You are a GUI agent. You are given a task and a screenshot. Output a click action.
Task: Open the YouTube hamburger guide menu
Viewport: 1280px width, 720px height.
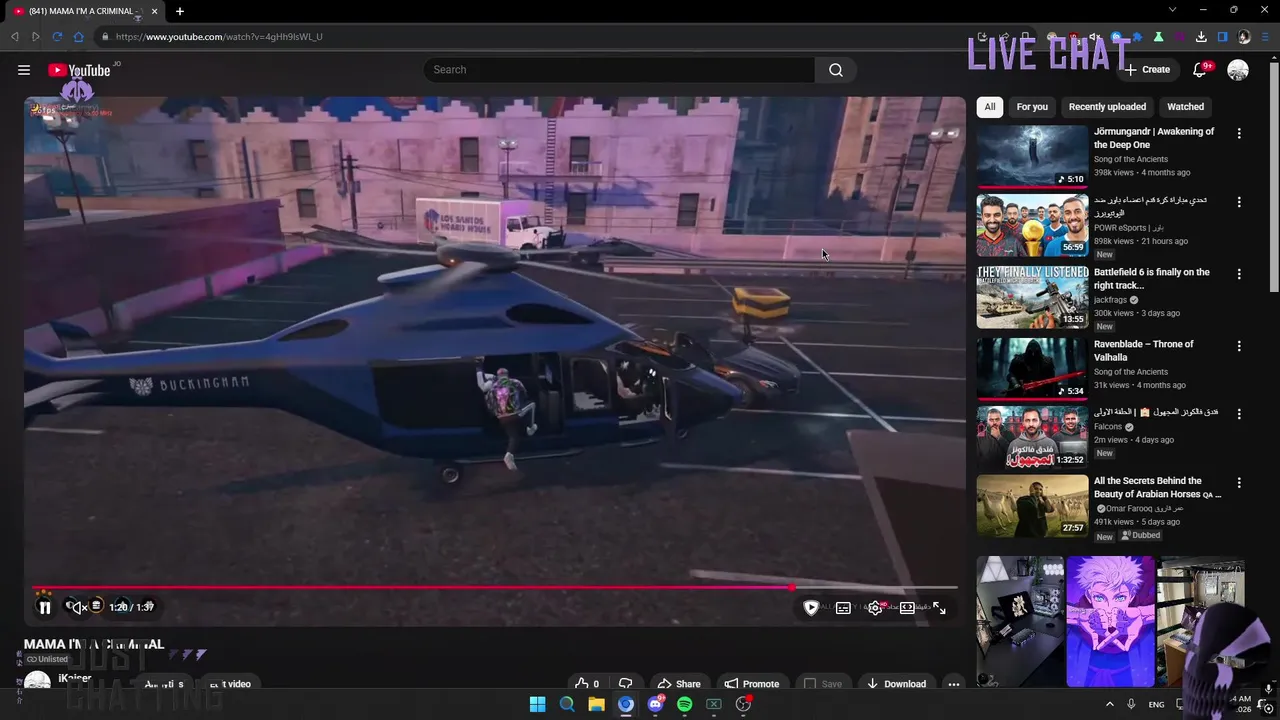coord(24,70)
